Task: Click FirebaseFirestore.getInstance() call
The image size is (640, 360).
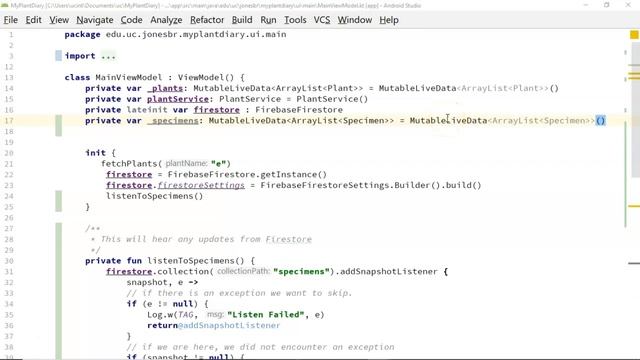Action: tap(247, 175)
